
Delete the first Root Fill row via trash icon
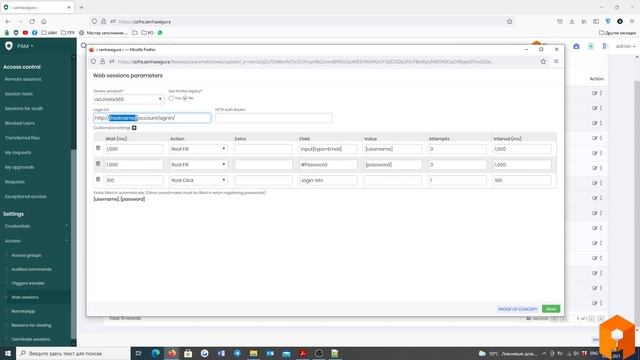[x=98, y=148]
